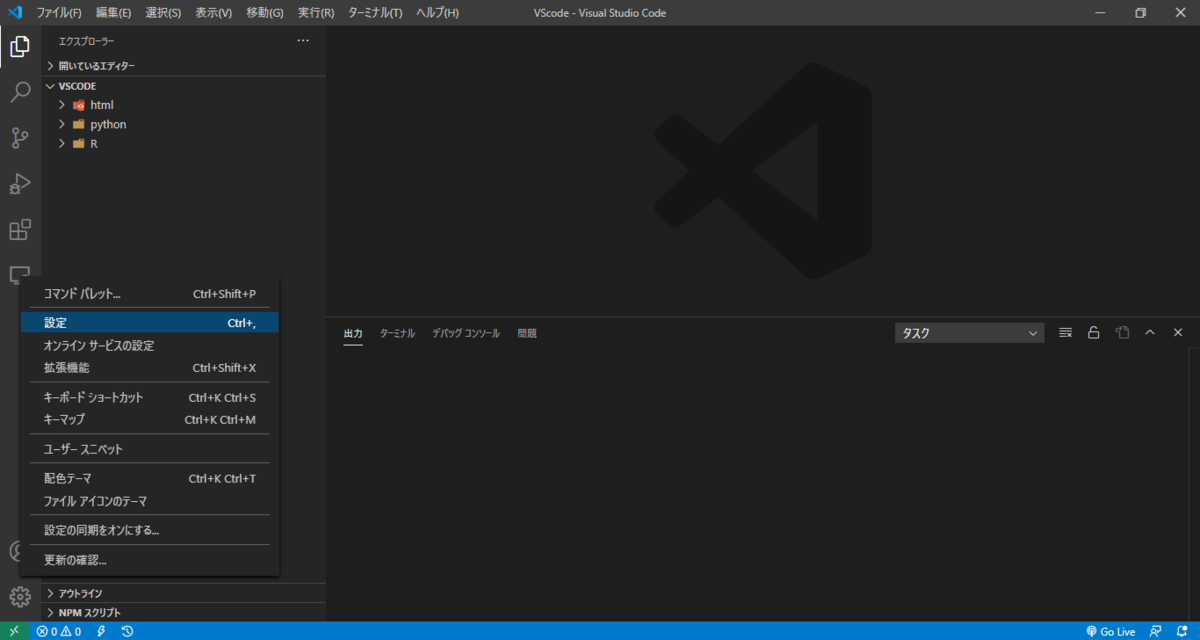Click 更新の確認... menu entry
This screenshot has height=640, width=1200.
pyautogui.click(x=149, y=560)
